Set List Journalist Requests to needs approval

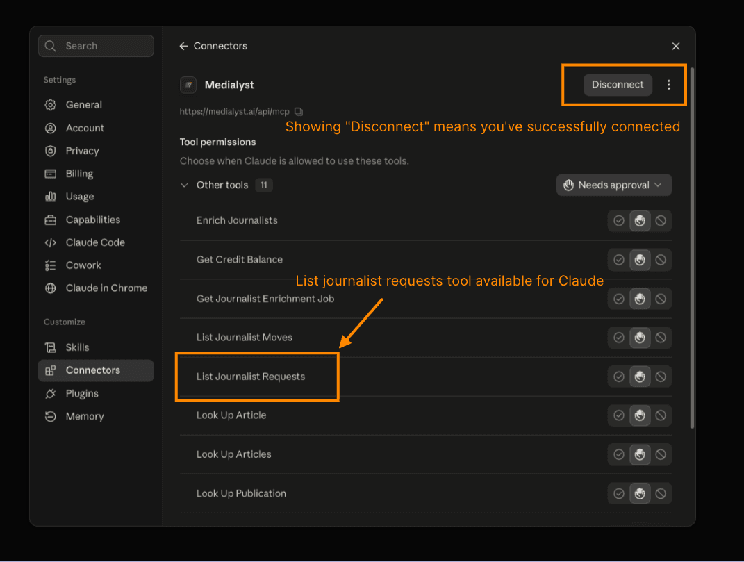pyautogui.click(x=640, y=377)
